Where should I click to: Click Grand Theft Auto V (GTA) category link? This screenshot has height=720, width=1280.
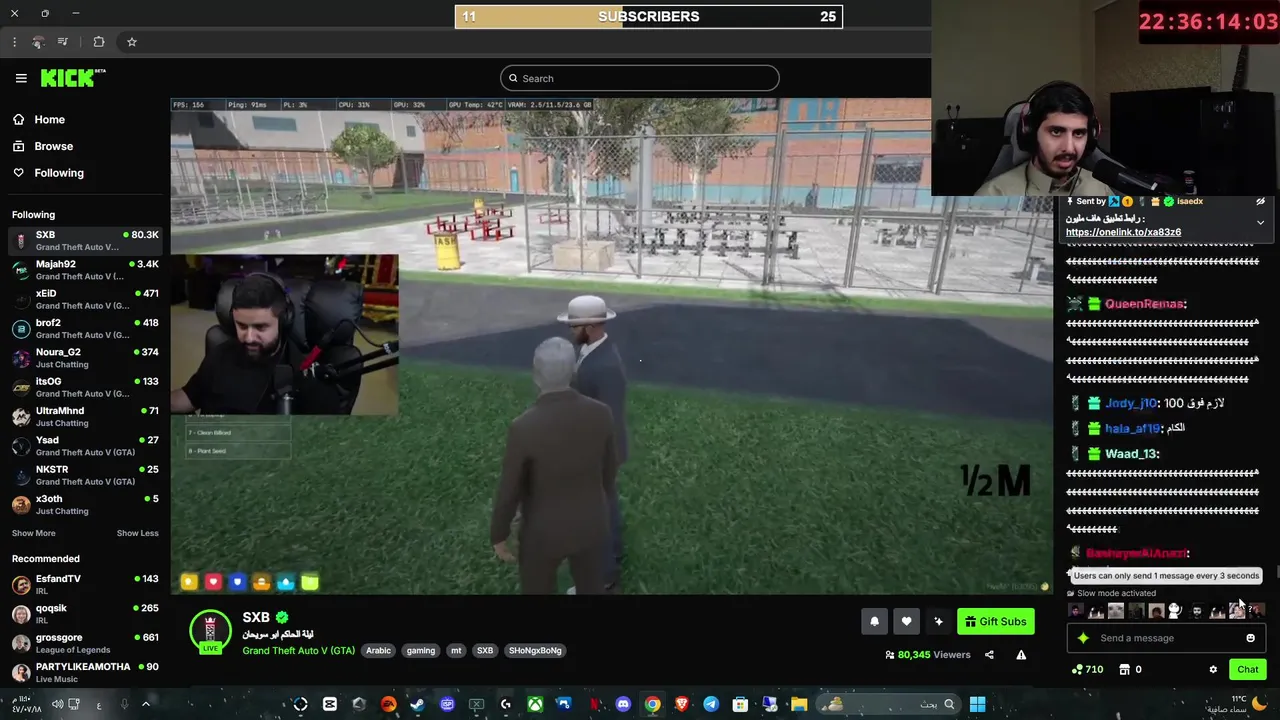coord(298,650)
